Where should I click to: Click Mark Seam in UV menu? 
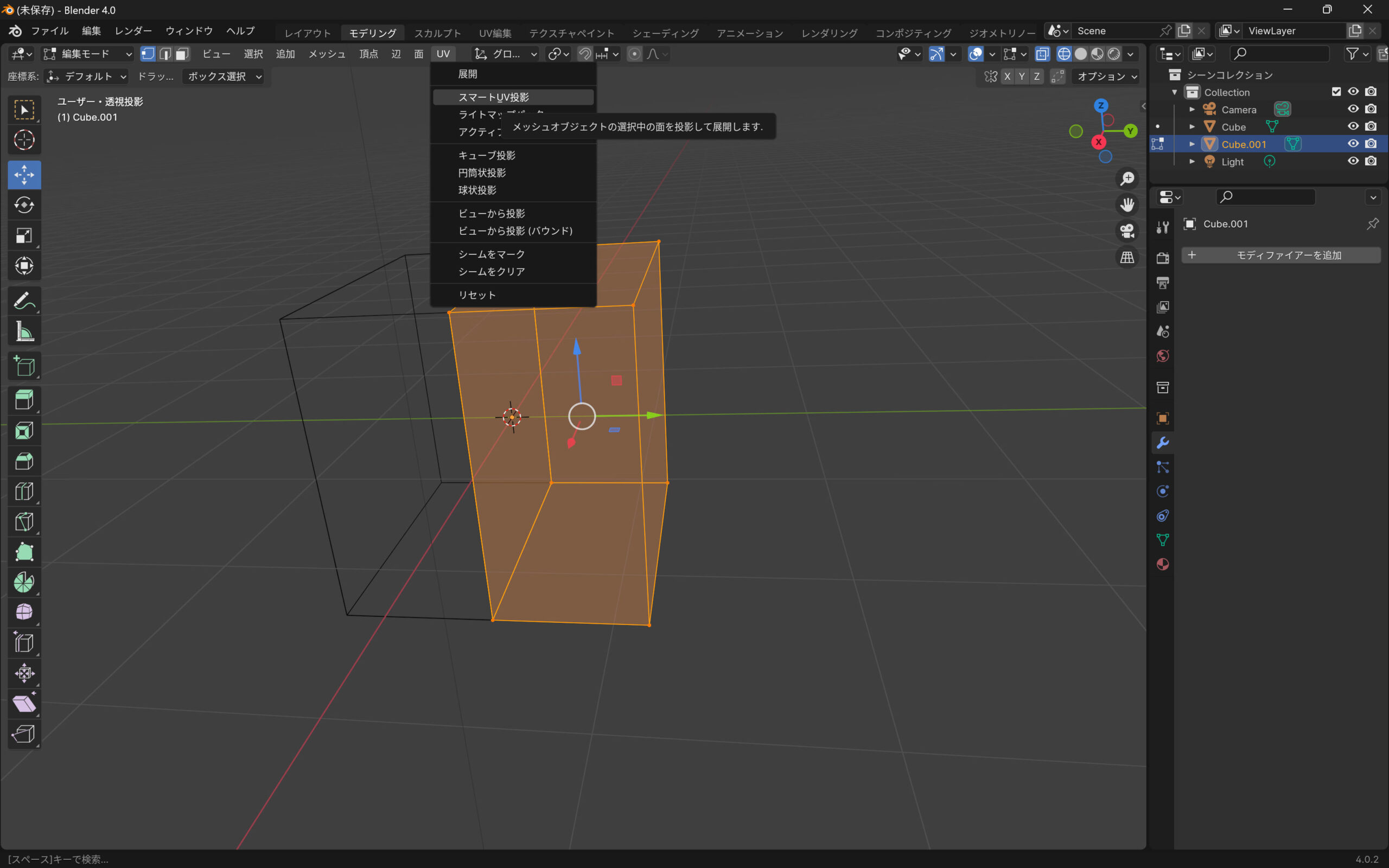492,254
